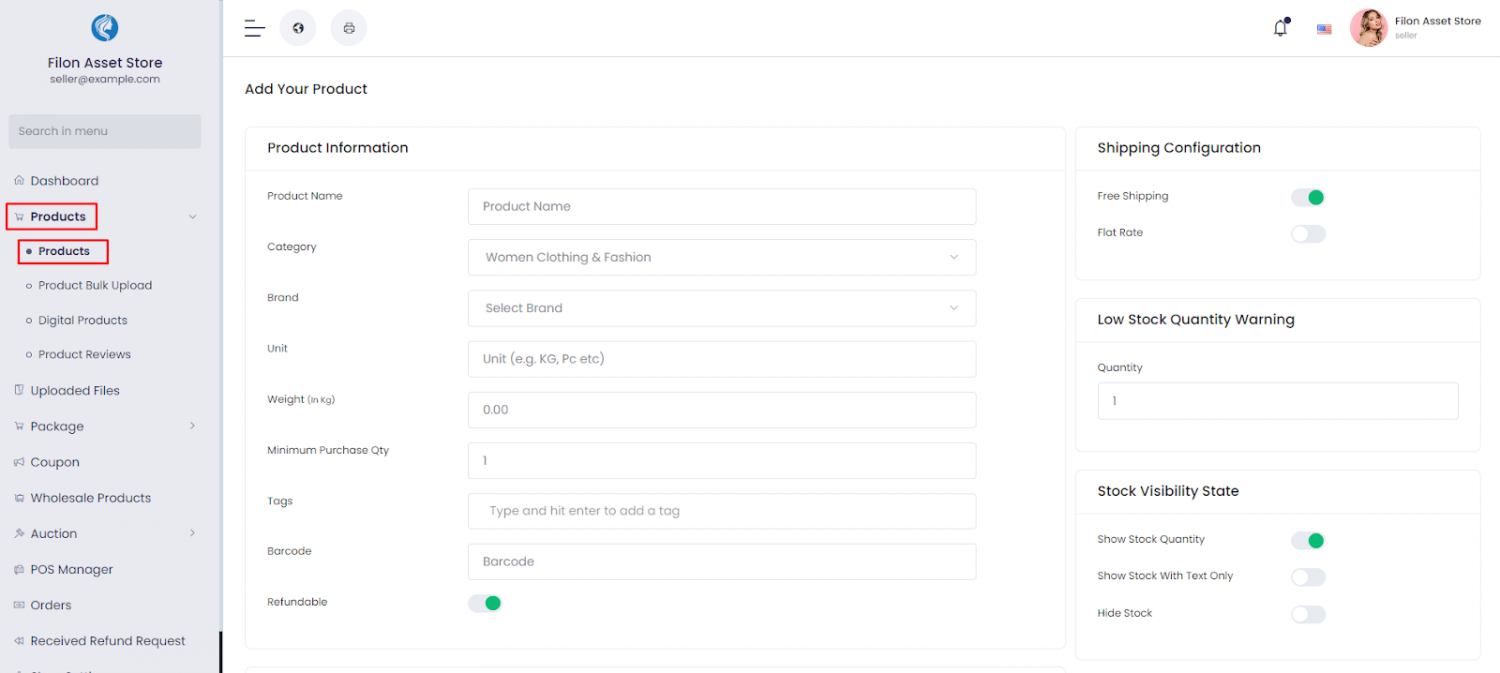Open the Select Brand dropdown
This screenshot has height=673, width=1500.
pos(722,308)
